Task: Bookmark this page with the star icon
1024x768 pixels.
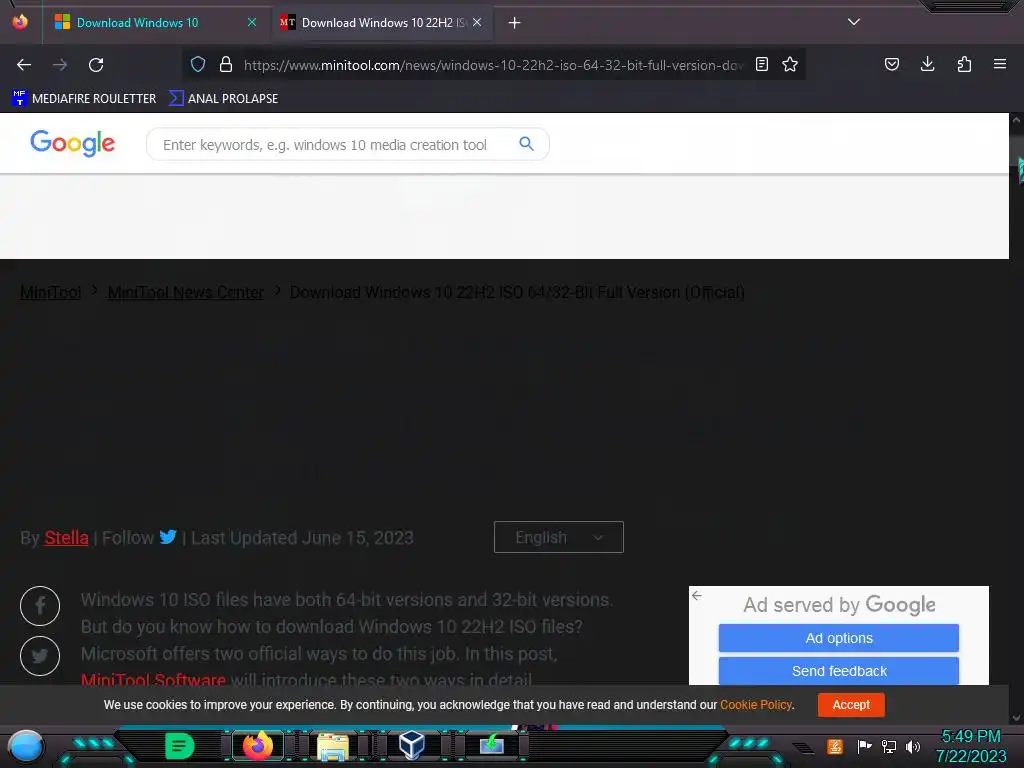Action: coord(790,64)
